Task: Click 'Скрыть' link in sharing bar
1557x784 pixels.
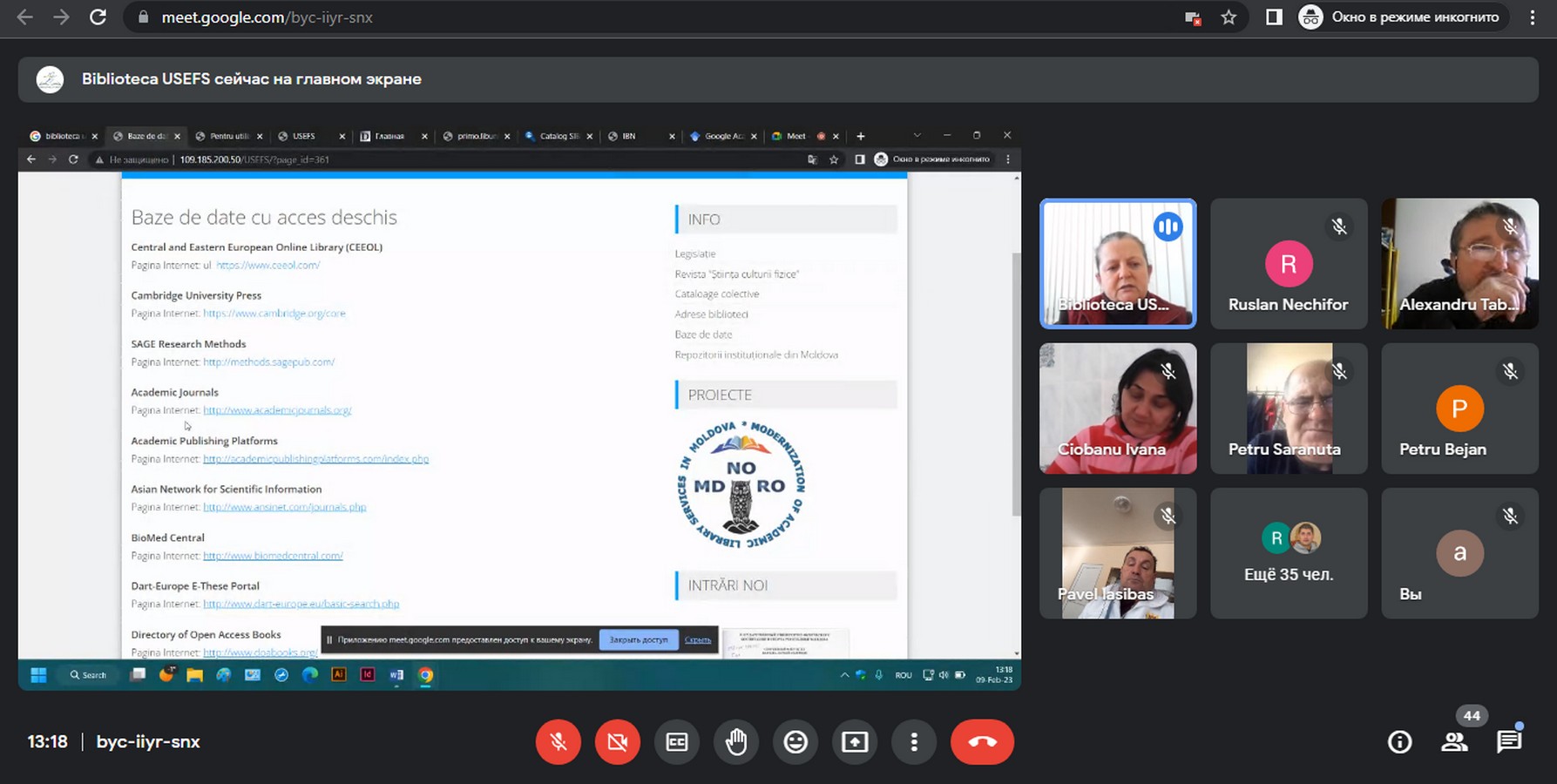Action: click(x=698, y=639)
